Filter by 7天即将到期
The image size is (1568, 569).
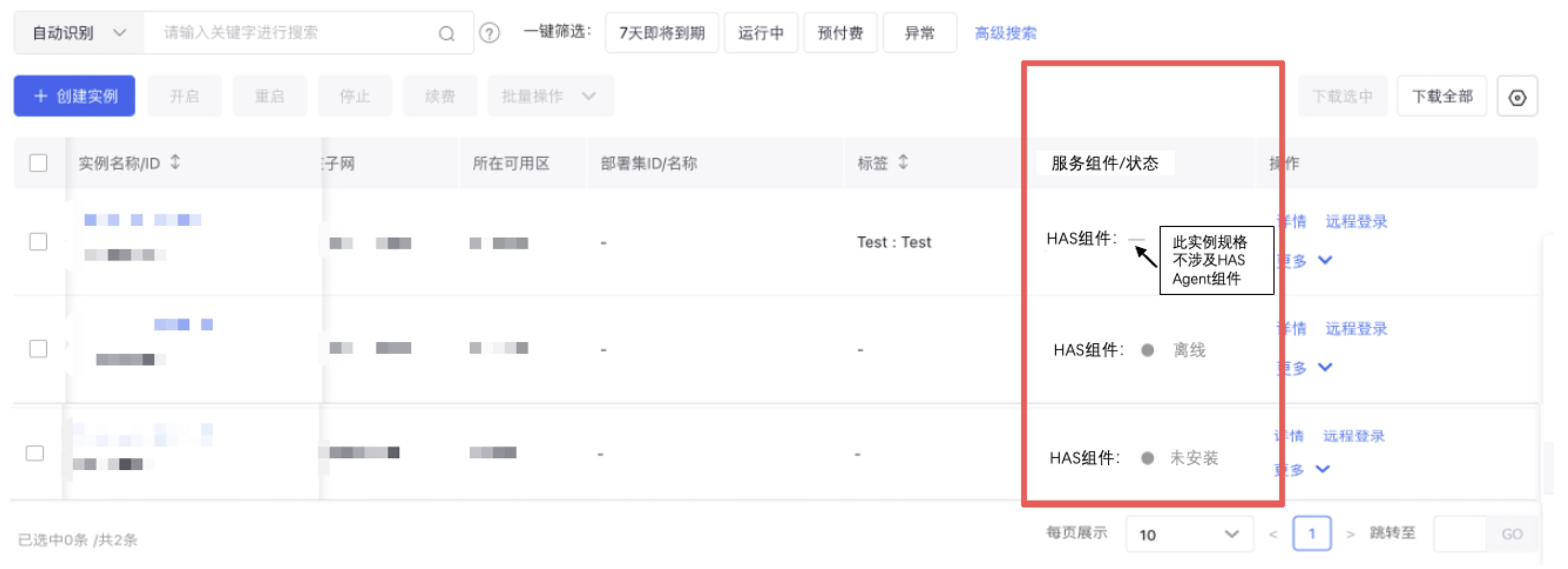[662, 33]
